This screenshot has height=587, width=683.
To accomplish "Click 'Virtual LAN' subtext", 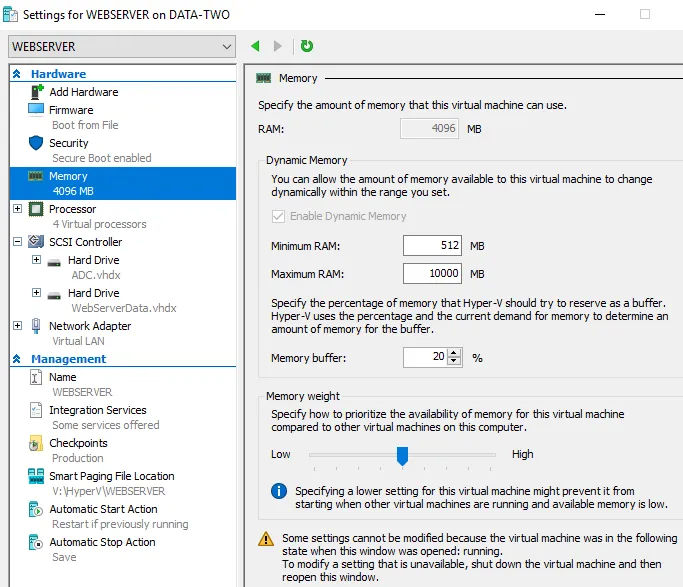I will pyautogui.click(x=78, y=341).
